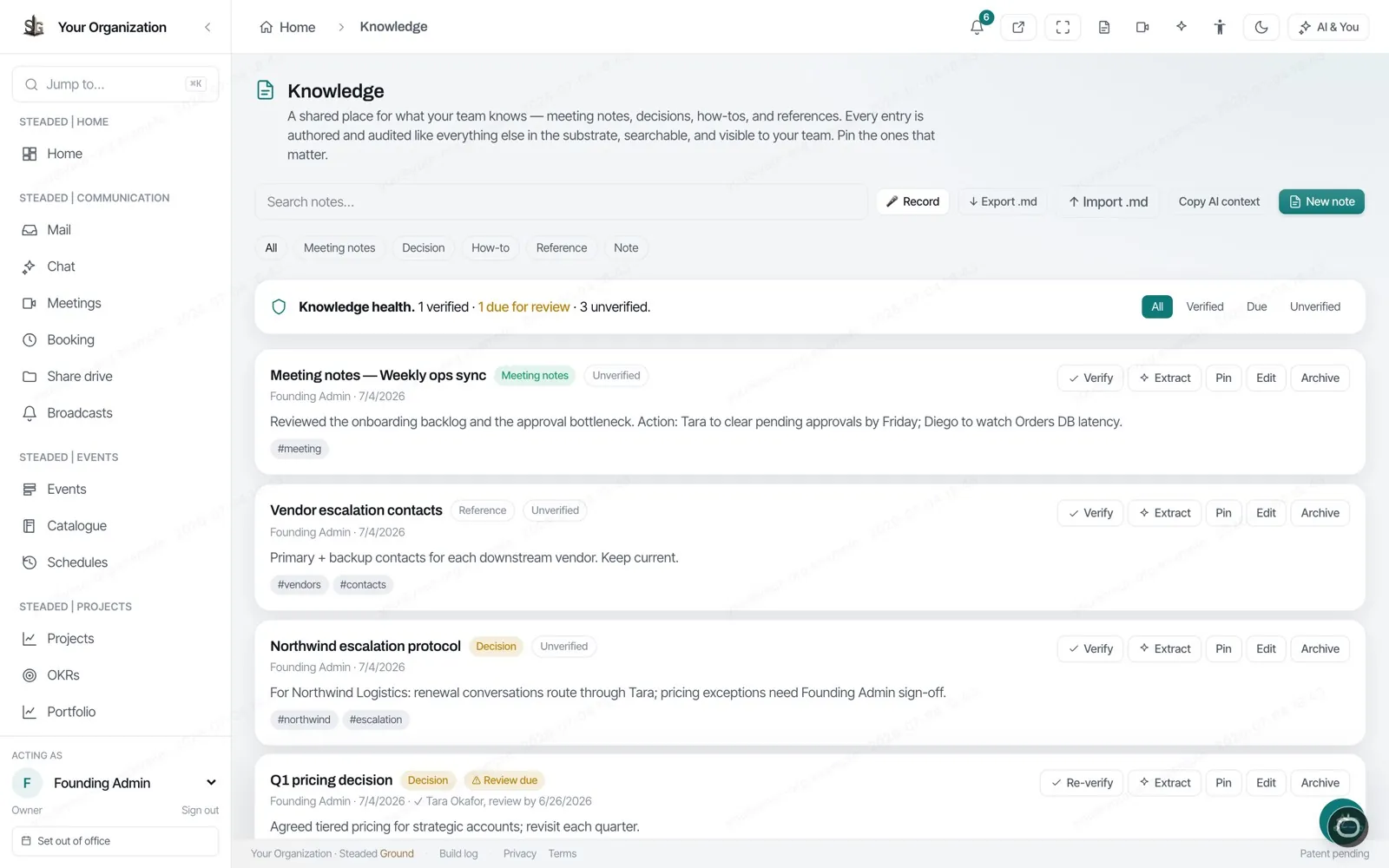The height and width of the screenshot is (868, 1389).
Task: Open the accessibility figure icon
Action: pos(1220,27)
